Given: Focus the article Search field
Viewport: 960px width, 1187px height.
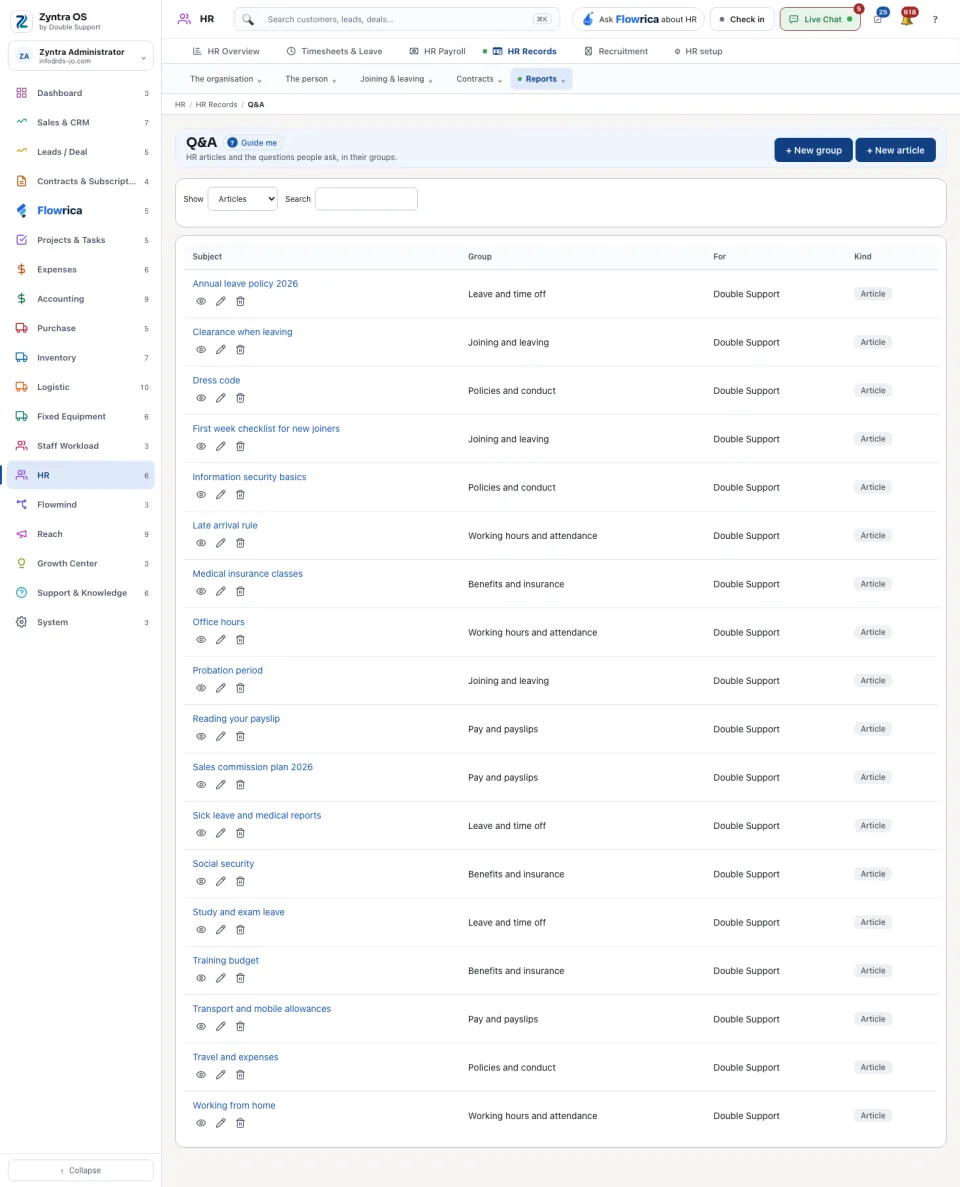Looking at the screenshot, I should (366, 199).
